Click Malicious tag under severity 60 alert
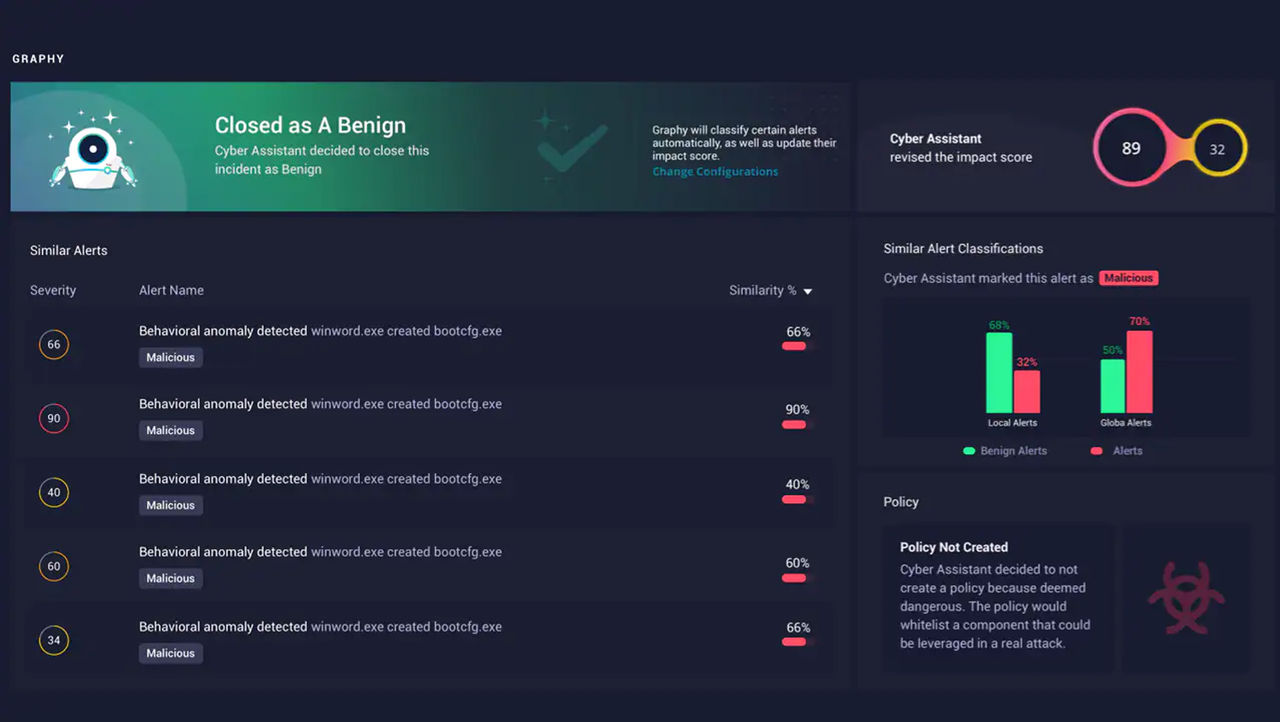 click(x=171, y=578)
